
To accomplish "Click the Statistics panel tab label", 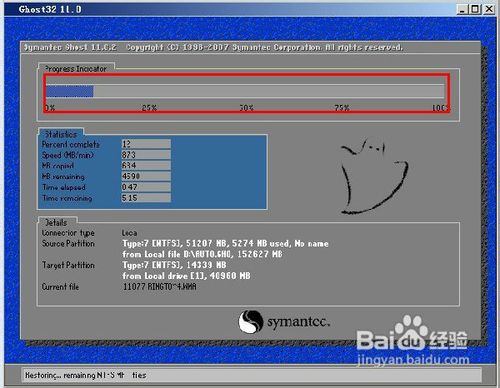I will pyautogui.click(x=61, y=134).
